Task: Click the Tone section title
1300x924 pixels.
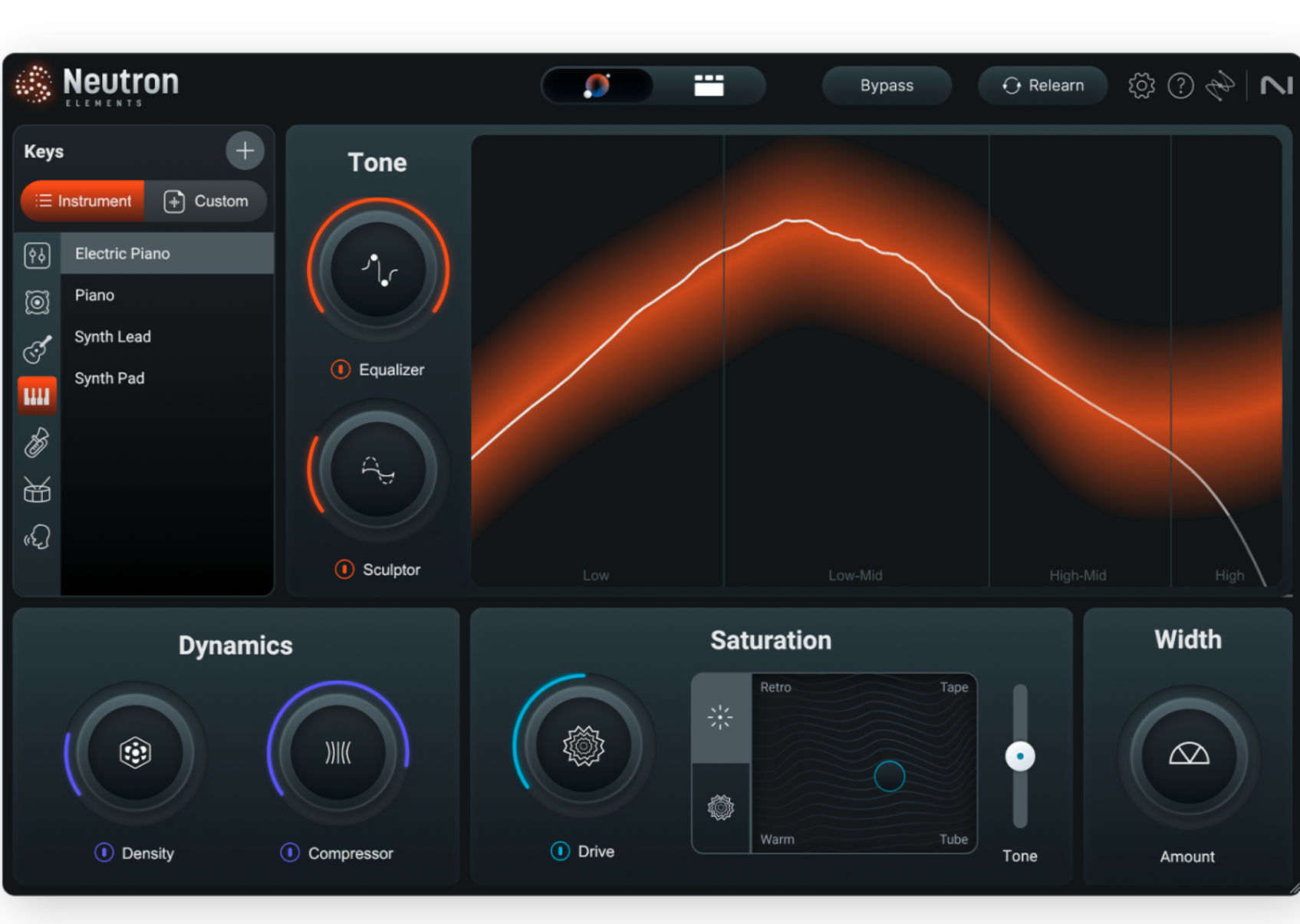Action: (x=377, y=163)
